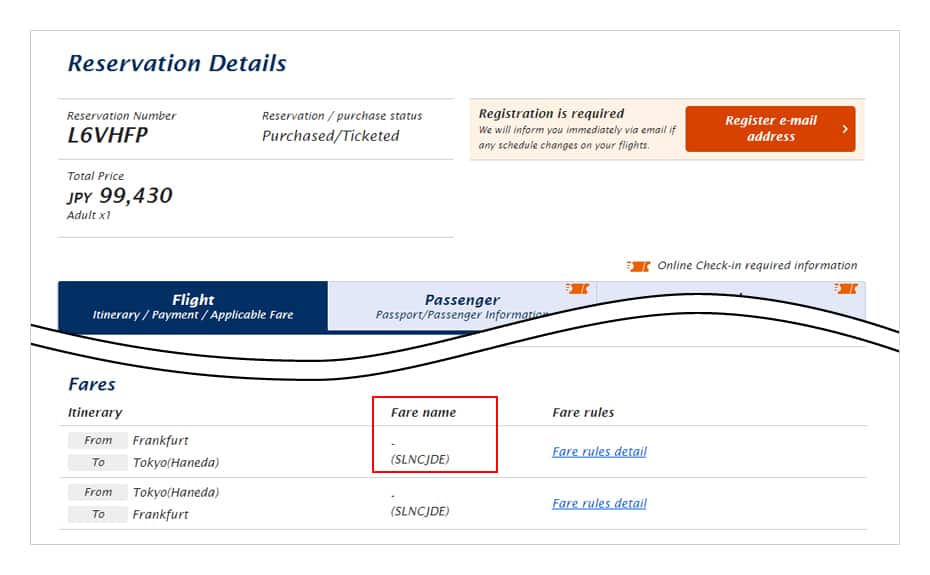Click the Itinerary column header

tap(95, 412)
